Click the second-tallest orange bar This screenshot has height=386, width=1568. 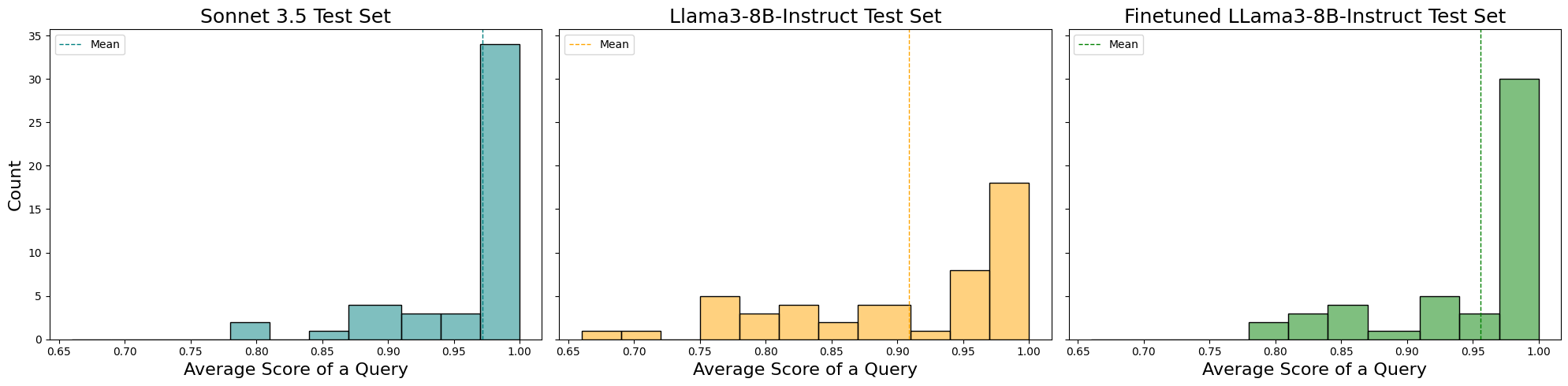tap(970, 305)
